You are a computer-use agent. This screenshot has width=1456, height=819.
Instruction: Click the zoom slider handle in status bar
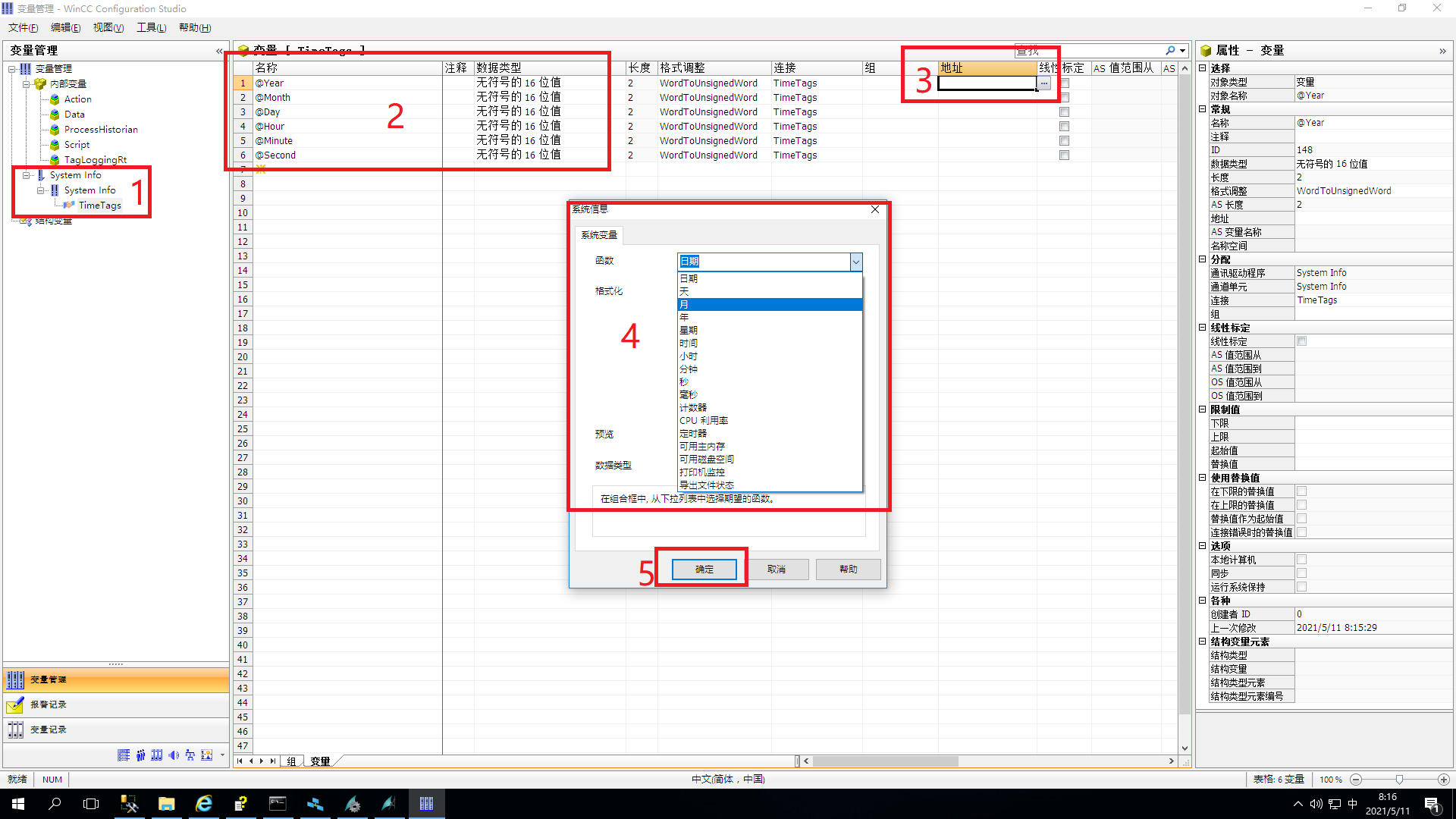pyautogui.click(x=1399, y=780)
